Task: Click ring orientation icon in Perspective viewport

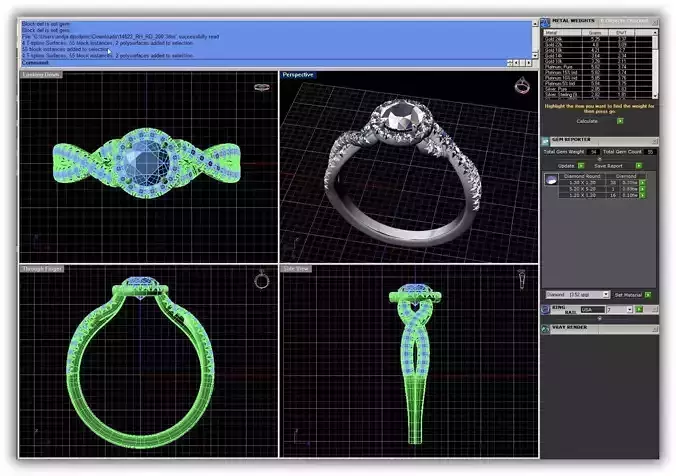Action: click(522, 85)
